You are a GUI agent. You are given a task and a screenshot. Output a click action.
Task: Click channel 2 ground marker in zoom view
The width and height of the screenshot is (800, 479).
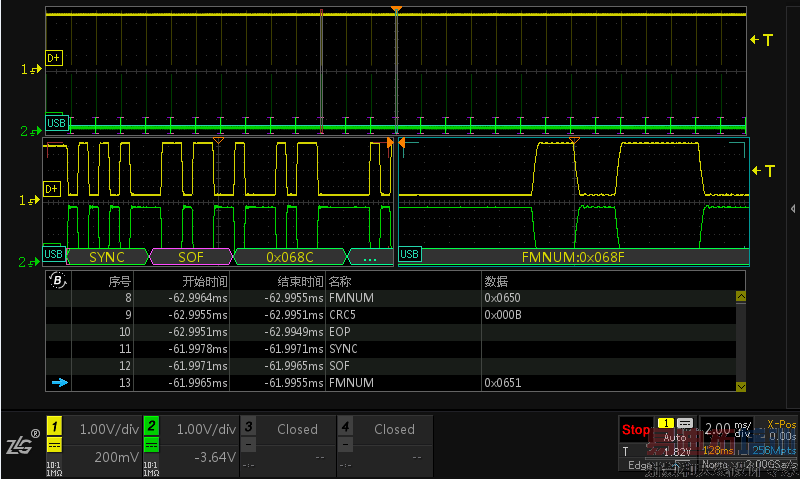click(29, 262)
